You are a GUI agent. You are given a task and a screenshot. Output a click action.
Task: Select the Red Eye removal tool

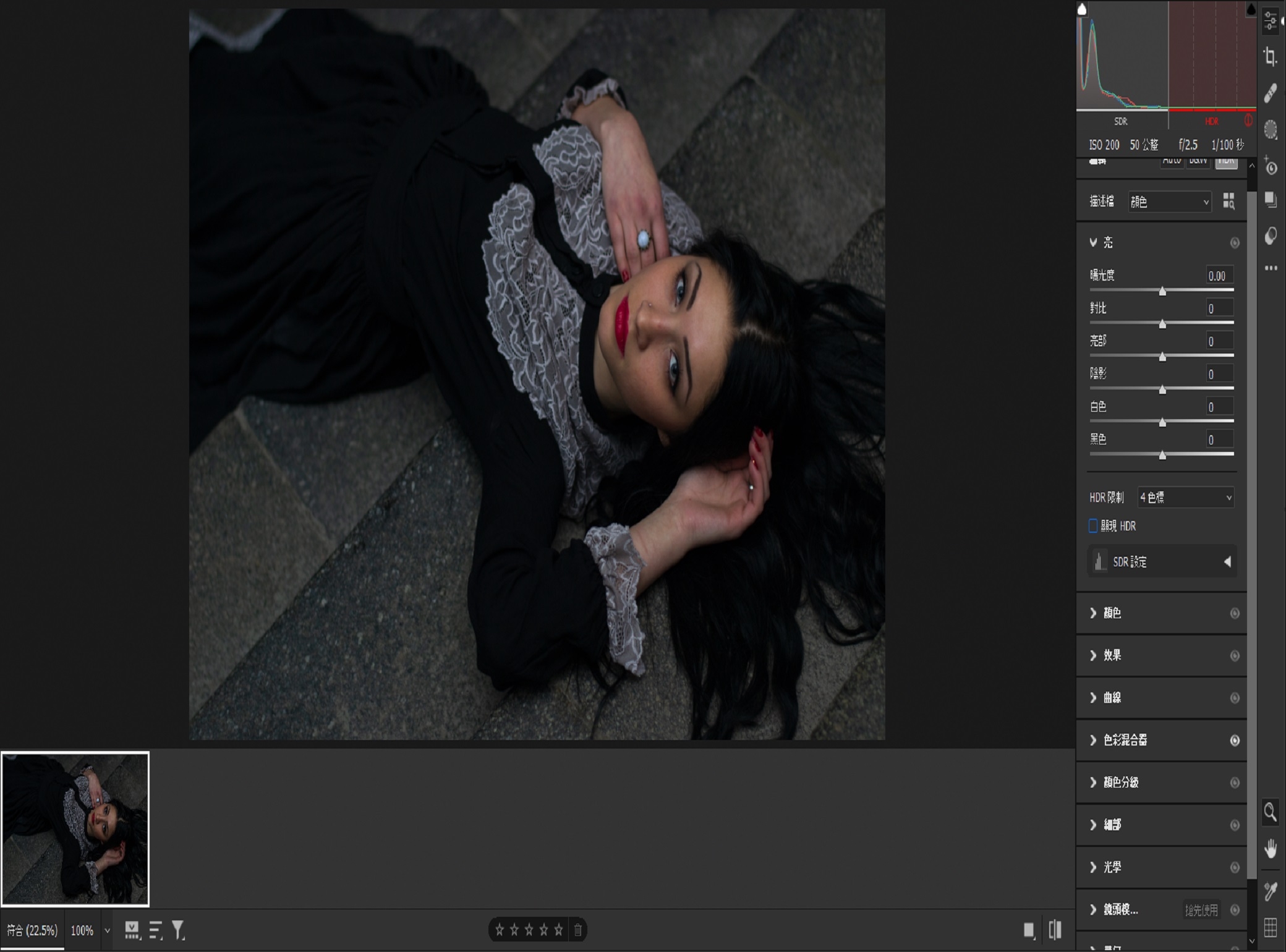point(1271,166)
